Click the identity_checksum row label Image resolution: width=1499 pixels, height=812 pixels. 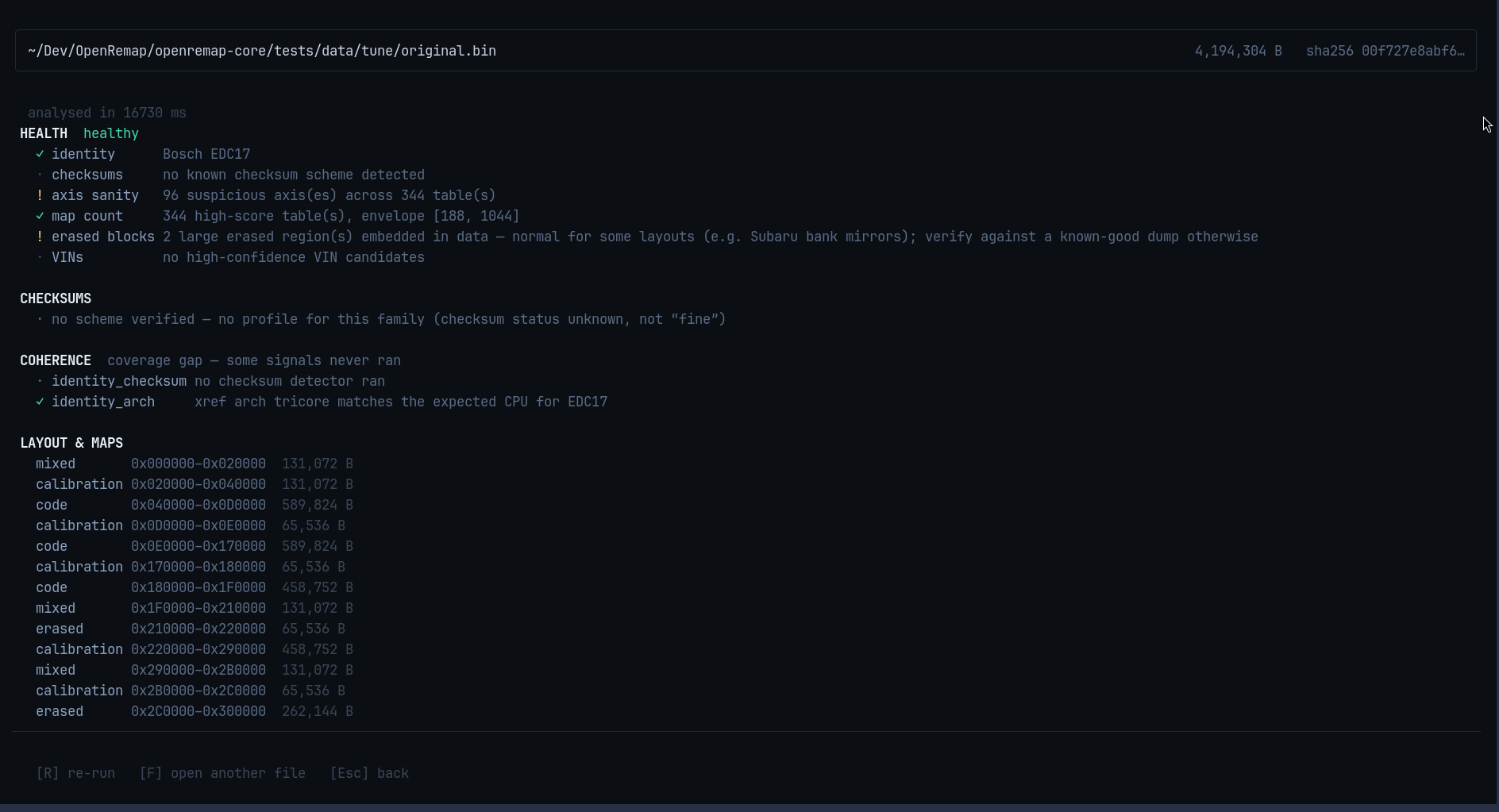[119, 381]
